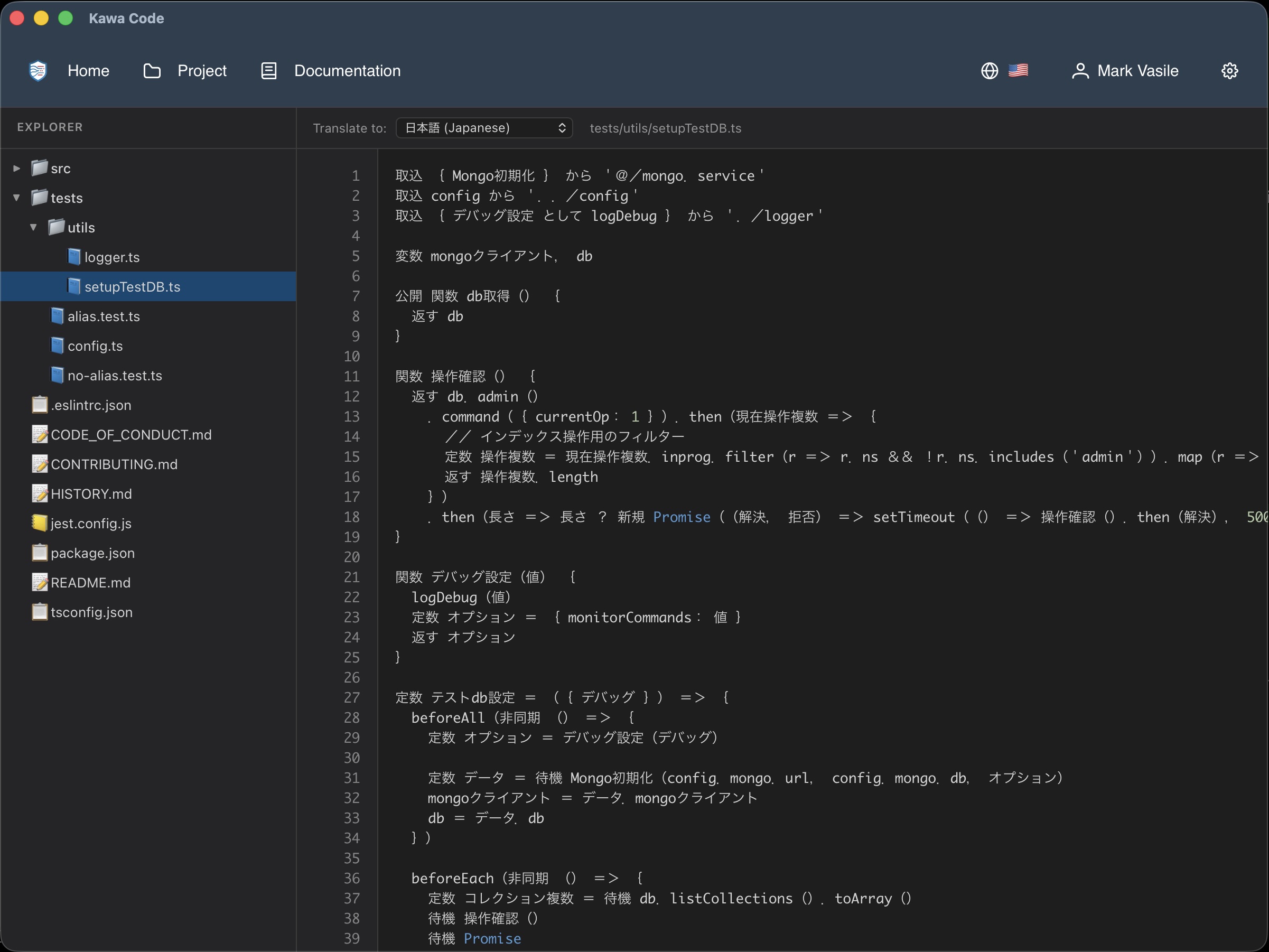The height and width of the screenshot is (952, 1269).
Task: Click the US flag icon
Action: tap(1019, 70)
